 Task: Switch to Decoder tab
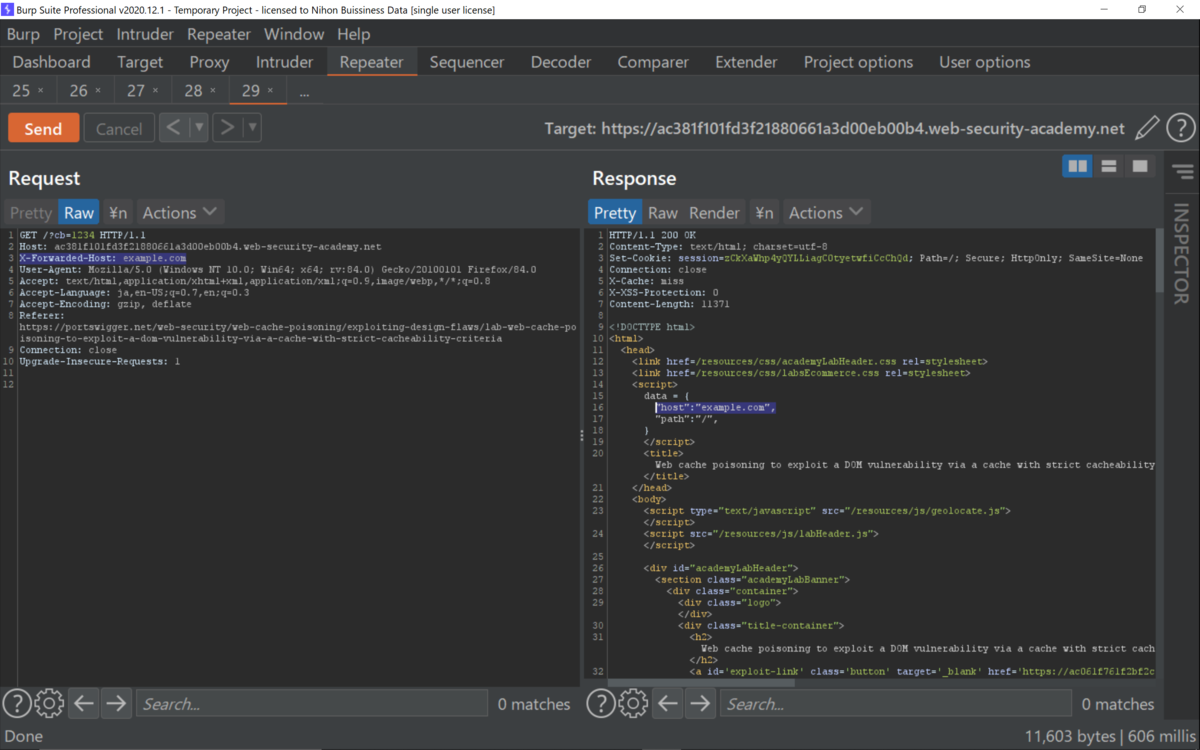(561, 62)
